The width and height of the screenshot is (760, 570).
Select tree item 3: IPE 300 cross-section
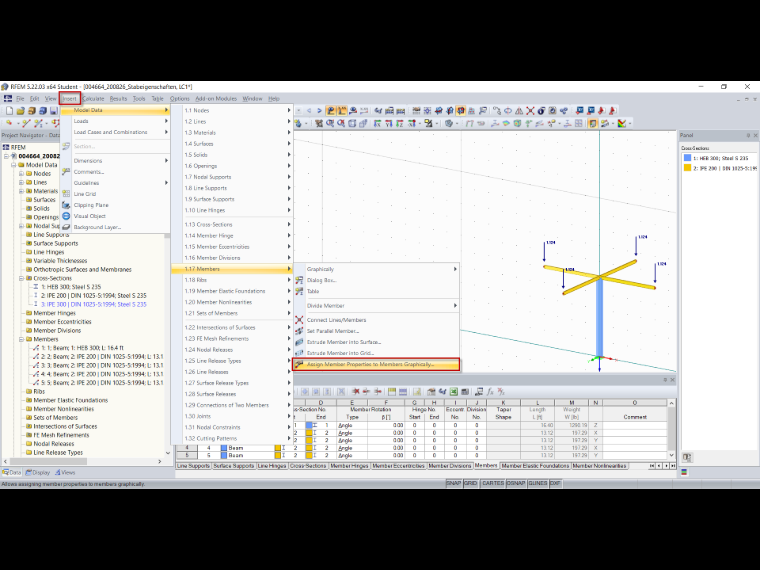[x=94, y=304]
